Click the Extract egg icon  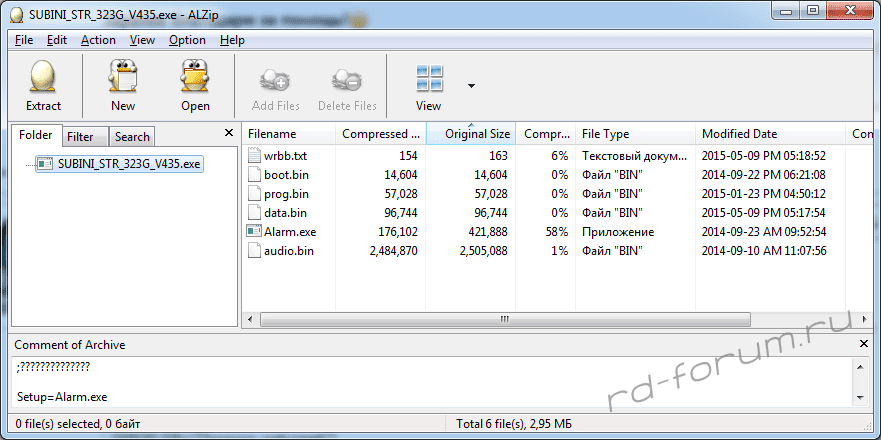coord(43,77)
